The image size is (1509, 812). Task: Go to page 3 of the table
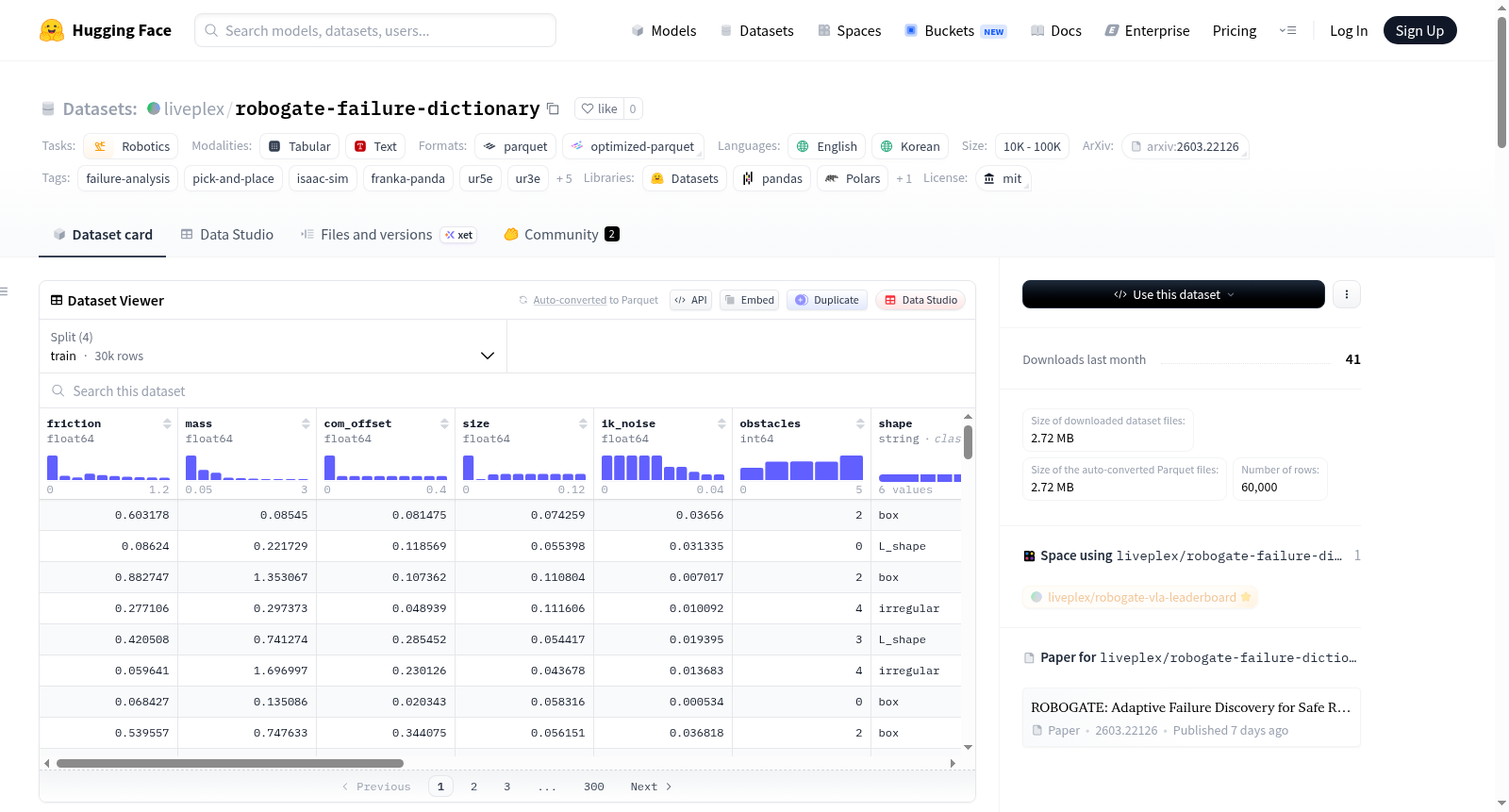point(506,787)
